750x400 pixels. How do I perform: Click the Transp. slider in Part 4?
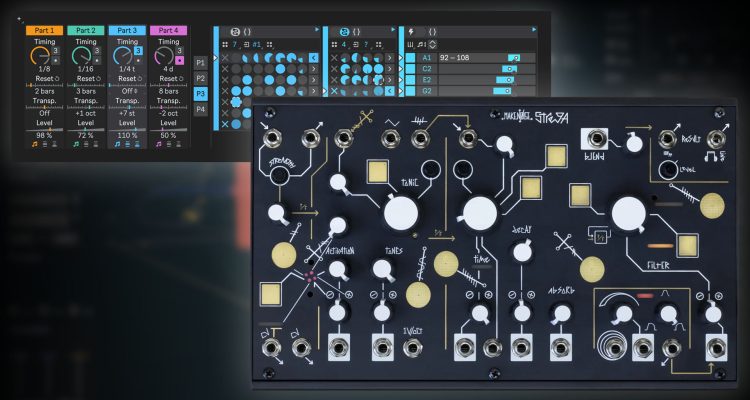point(168,107)
